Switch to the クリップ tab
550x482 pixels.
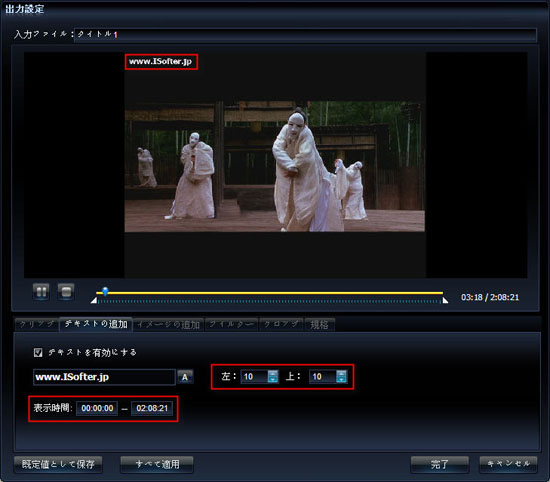[x=36, y=324]
